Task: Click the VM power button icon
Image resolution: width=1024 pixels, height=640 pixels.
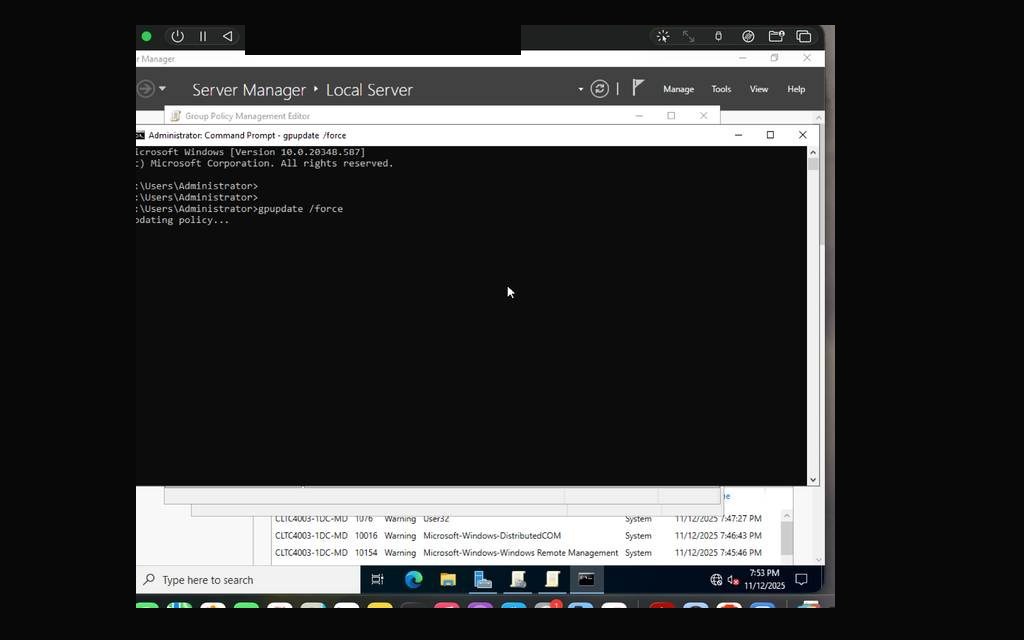Action: tap(177, 37)
